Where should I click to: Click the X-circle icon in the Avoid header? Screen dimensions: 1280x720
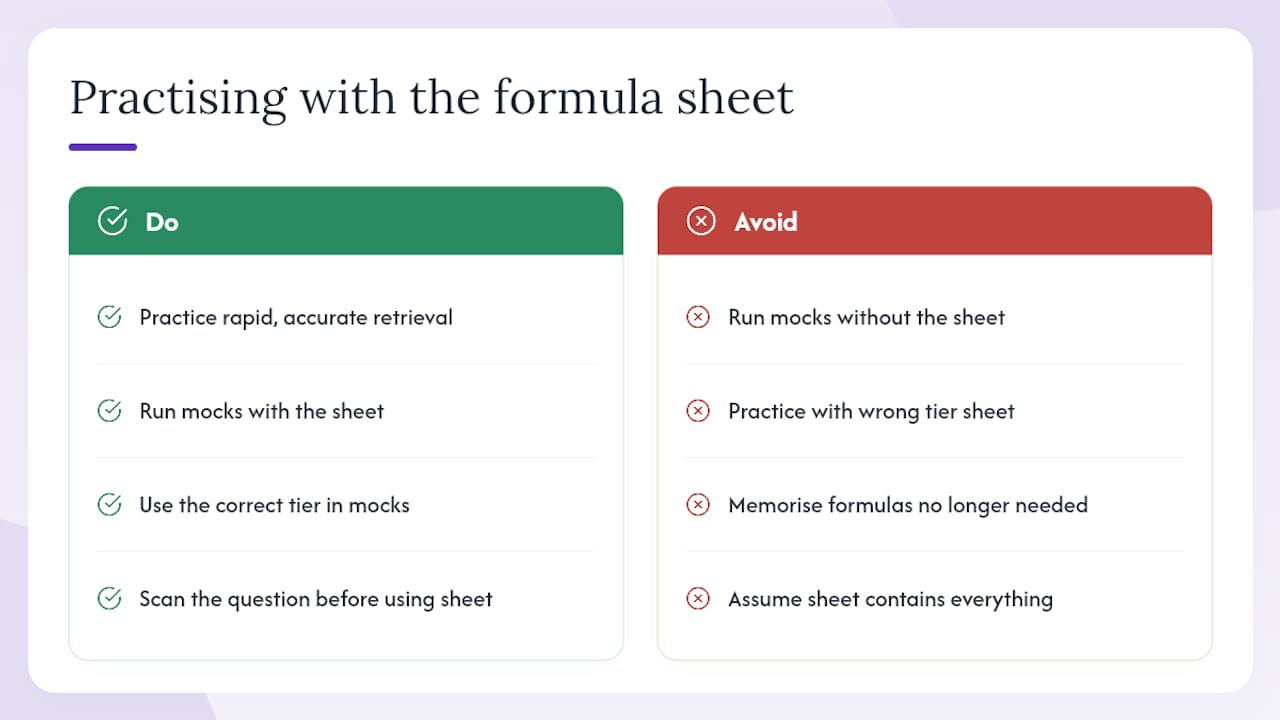[701, 221]
